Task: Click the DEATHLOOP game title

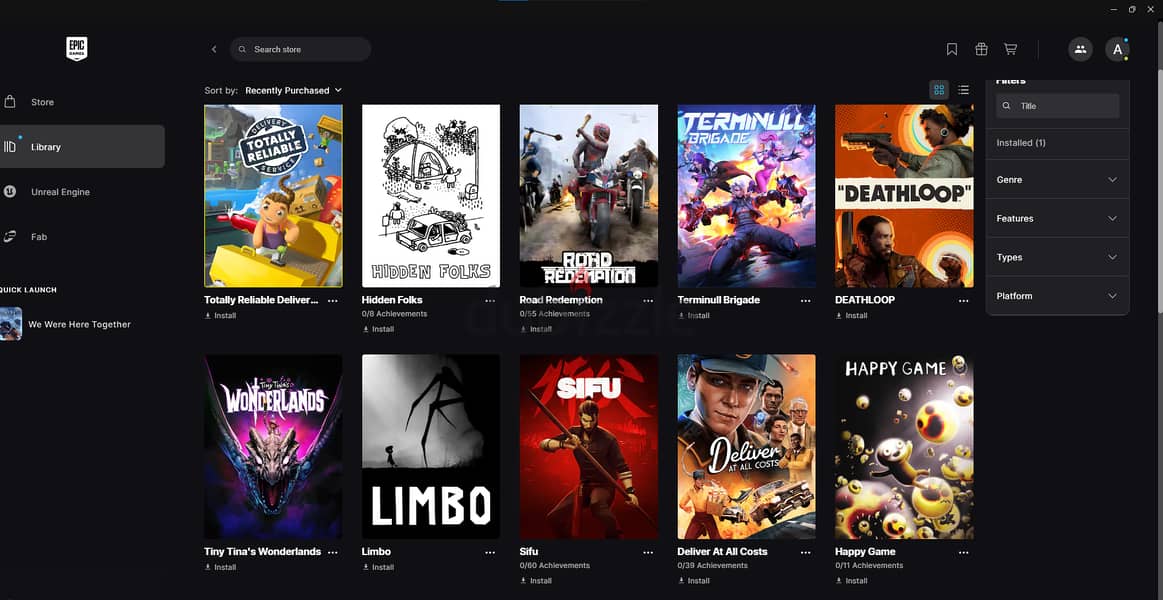Action: click(x=865, y=300)
